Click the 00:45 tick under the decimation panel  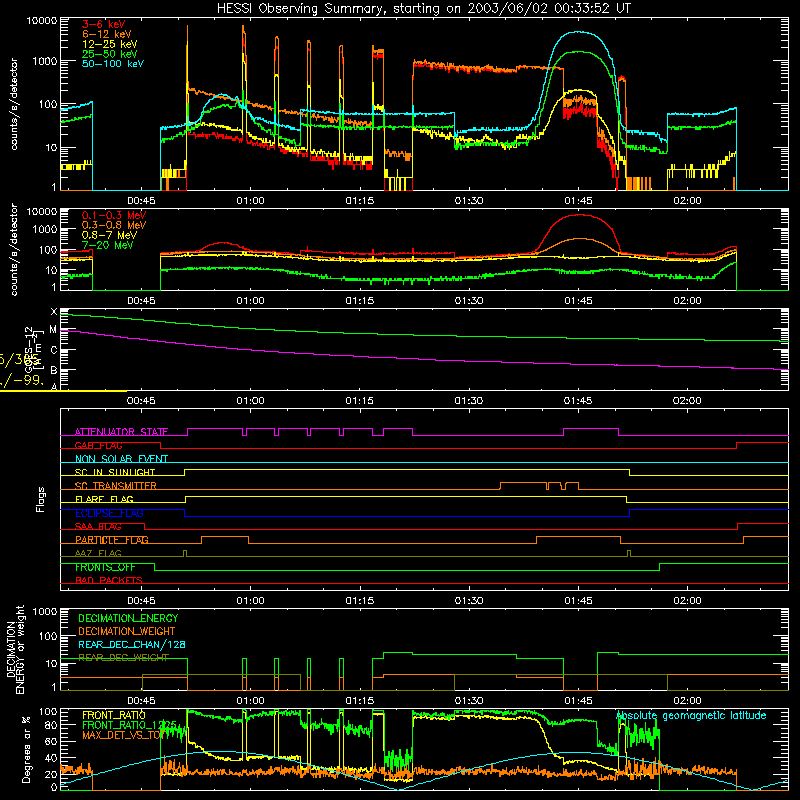[141, 701]
